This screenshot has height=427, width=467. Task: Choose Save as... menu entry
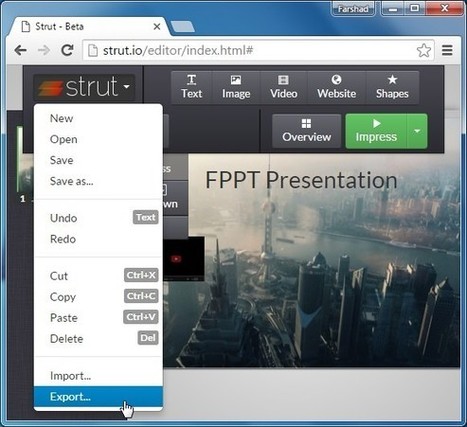pos(98,181)
